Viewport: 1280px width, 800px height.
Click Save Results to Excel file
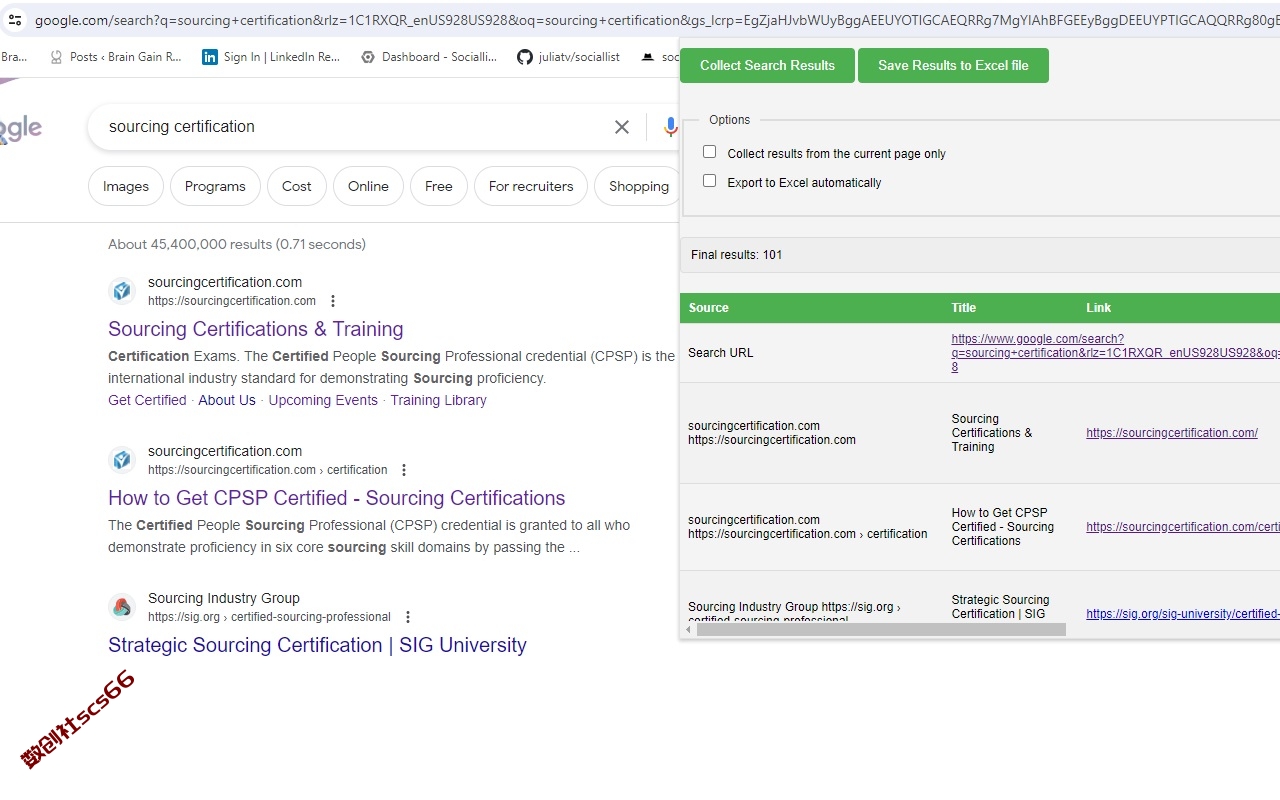953,66
